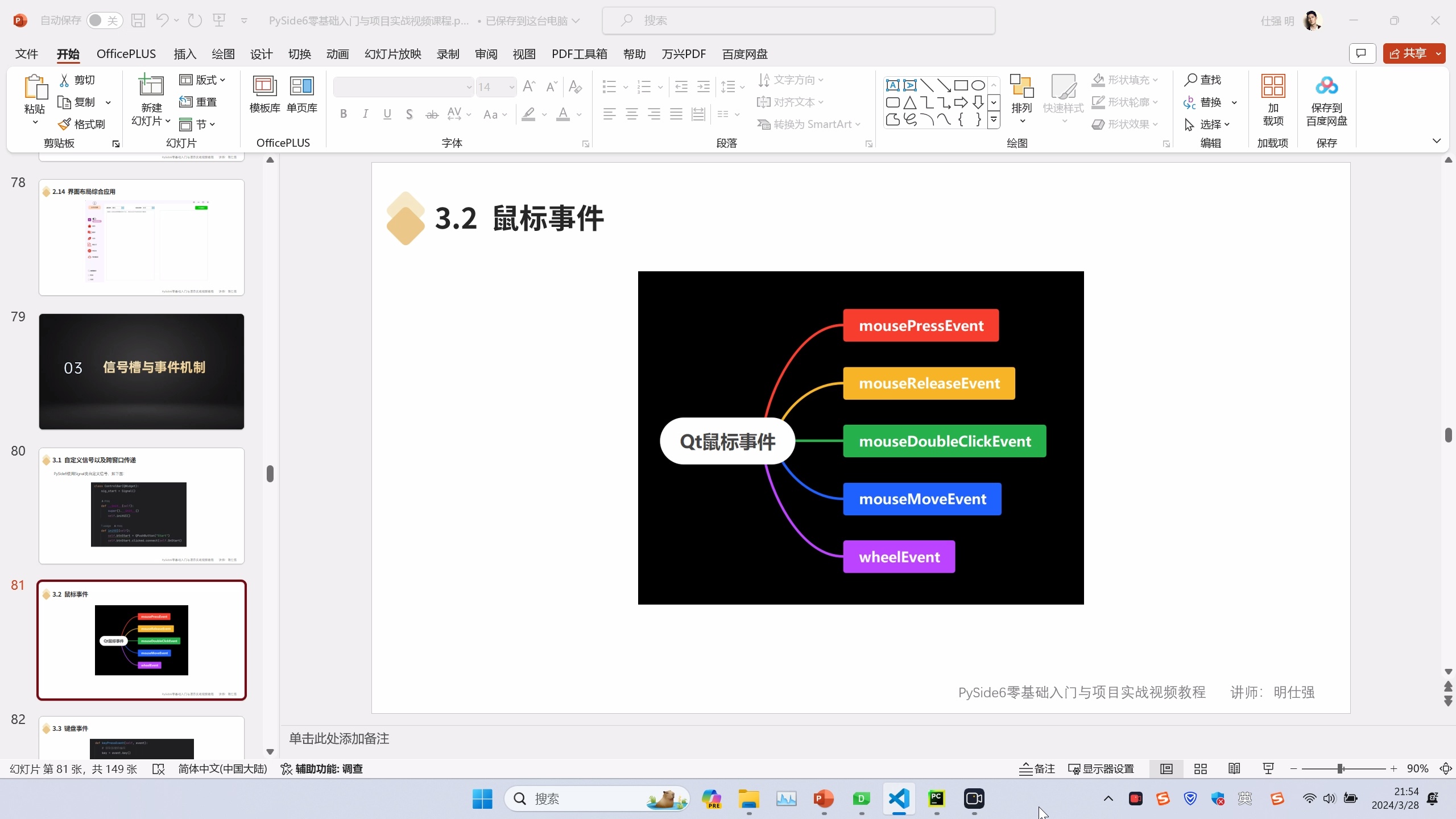This screenshot has height=819, width=1456.
Task: Toggle underline formatting
Action: click(x=387, y=113)
